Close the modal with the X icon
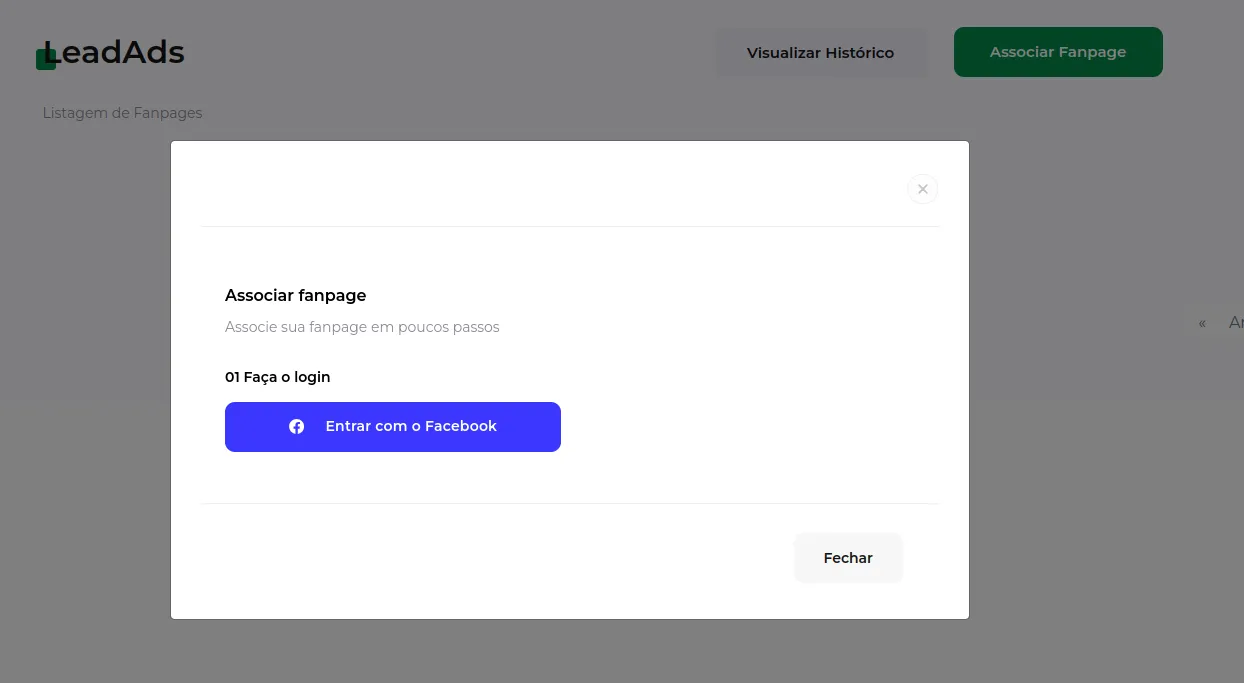The image size is (1244, 683). click(922, 189)
